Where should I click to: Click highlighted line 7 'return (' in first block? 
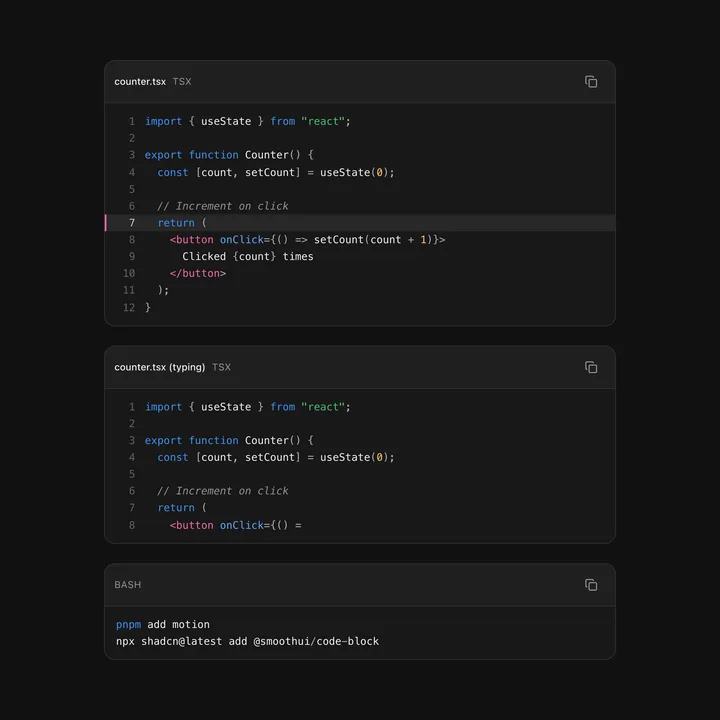tap(360, 223)
